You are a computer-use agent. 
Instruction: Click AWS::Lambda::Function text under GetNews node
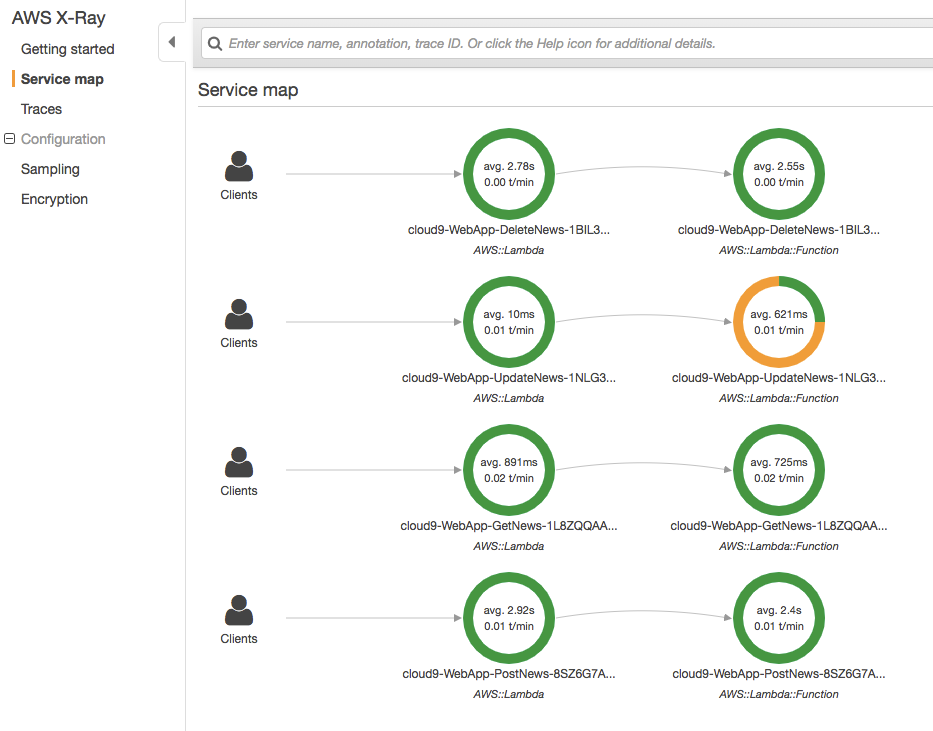tap(779, 546)
